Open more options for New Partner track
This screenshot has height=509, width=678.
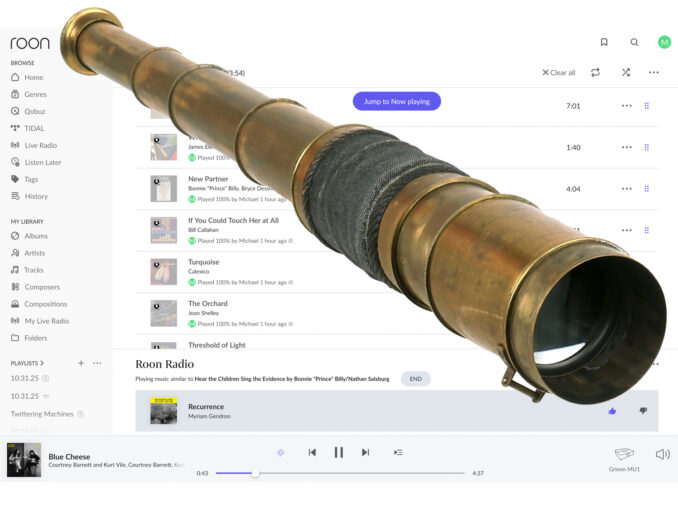pos(627,189)
